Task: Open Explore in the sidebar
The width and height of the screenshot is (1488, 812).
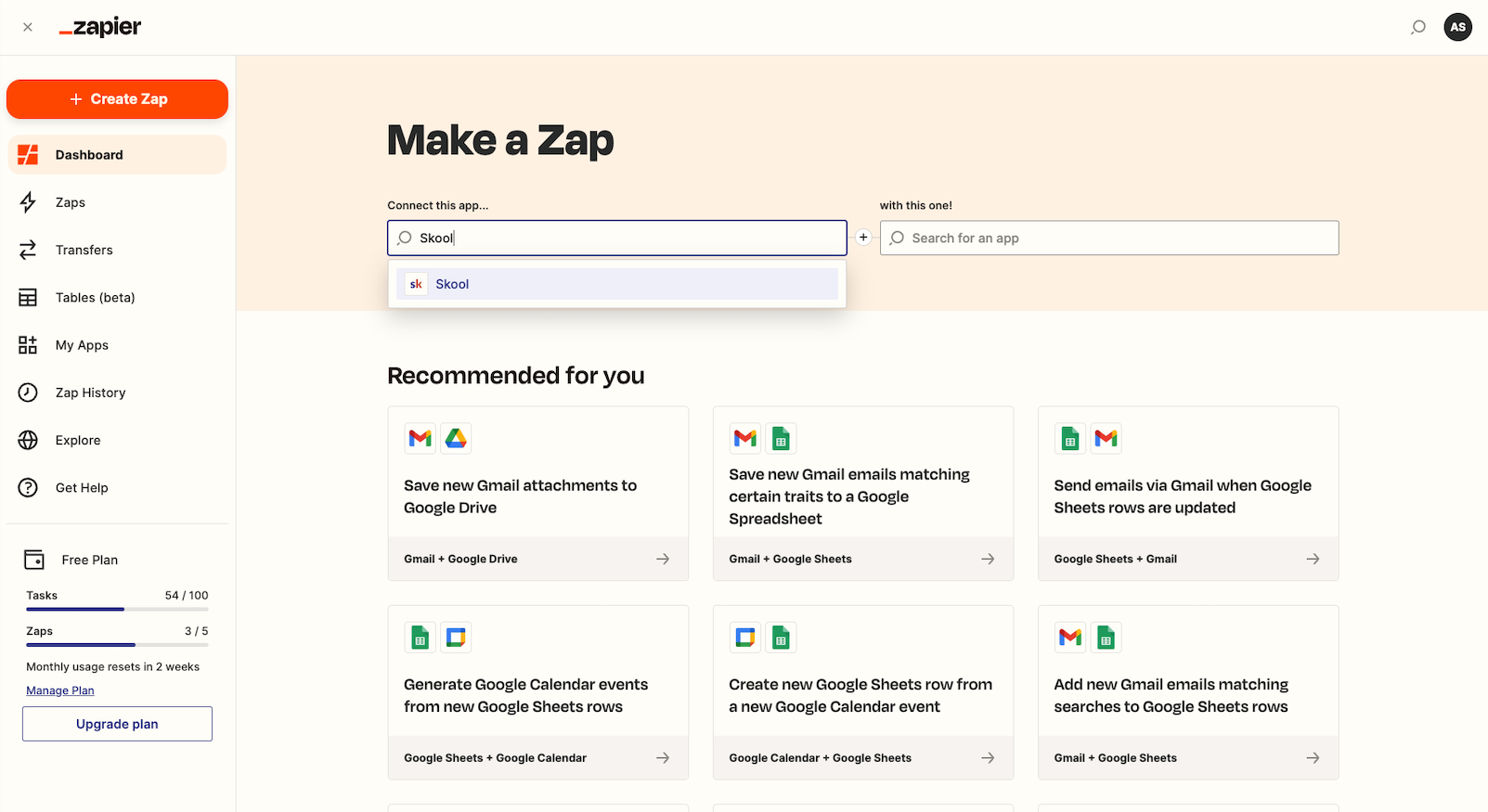Action: [78, 441]
